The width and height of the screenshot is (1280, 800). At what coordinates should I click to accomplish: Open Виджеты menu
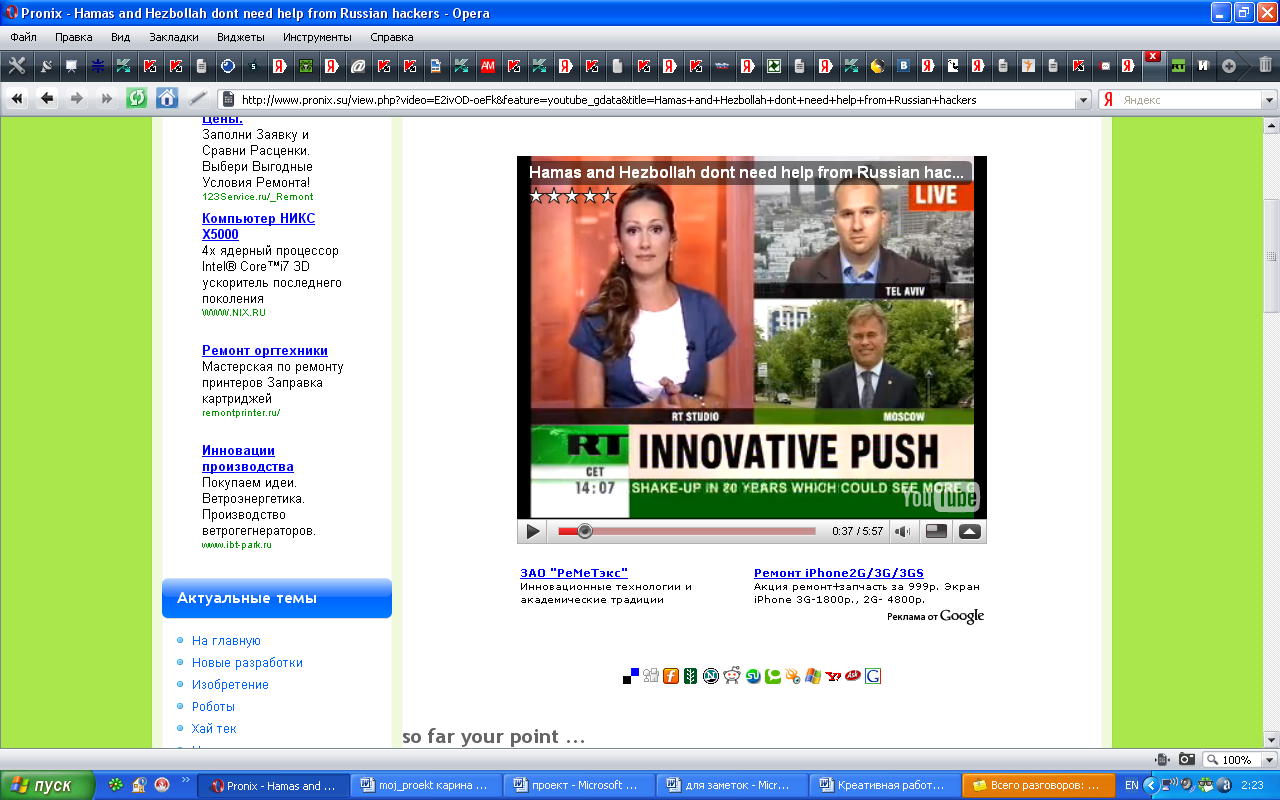pos(241,37)
